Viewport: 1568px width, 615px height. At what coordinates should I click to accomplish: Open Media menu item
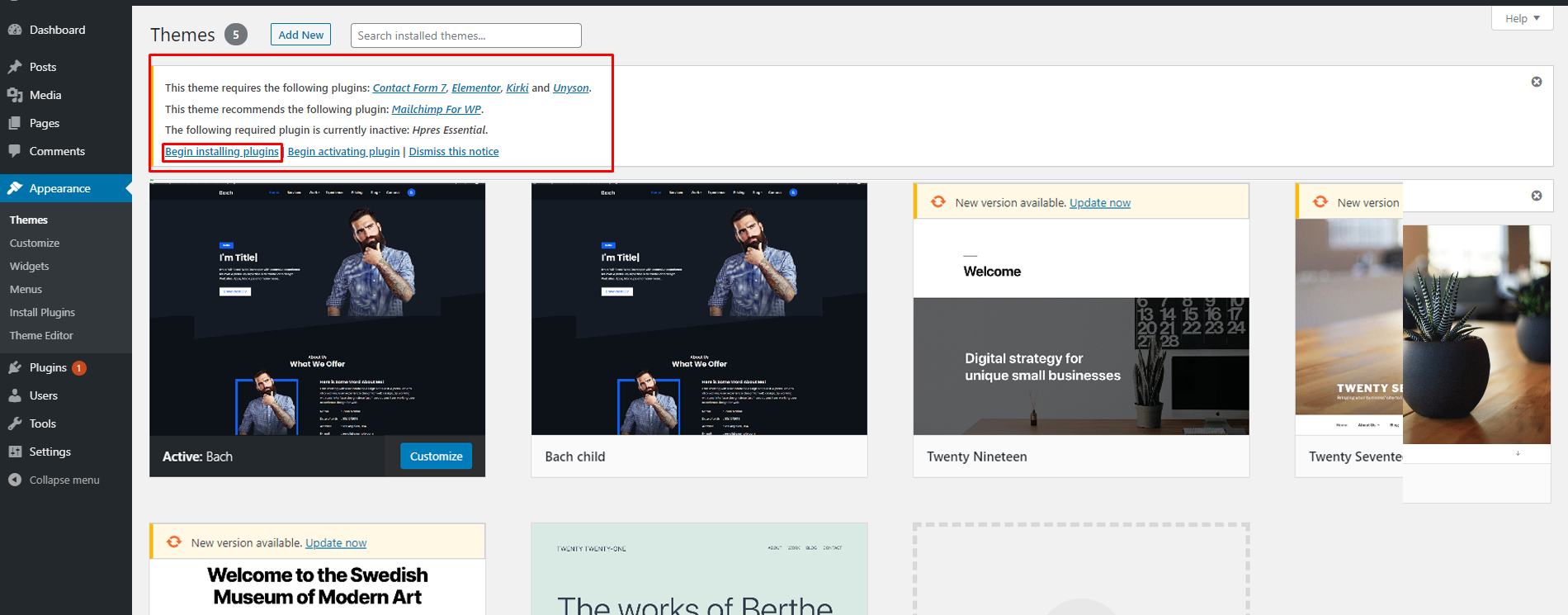point(66,95)
